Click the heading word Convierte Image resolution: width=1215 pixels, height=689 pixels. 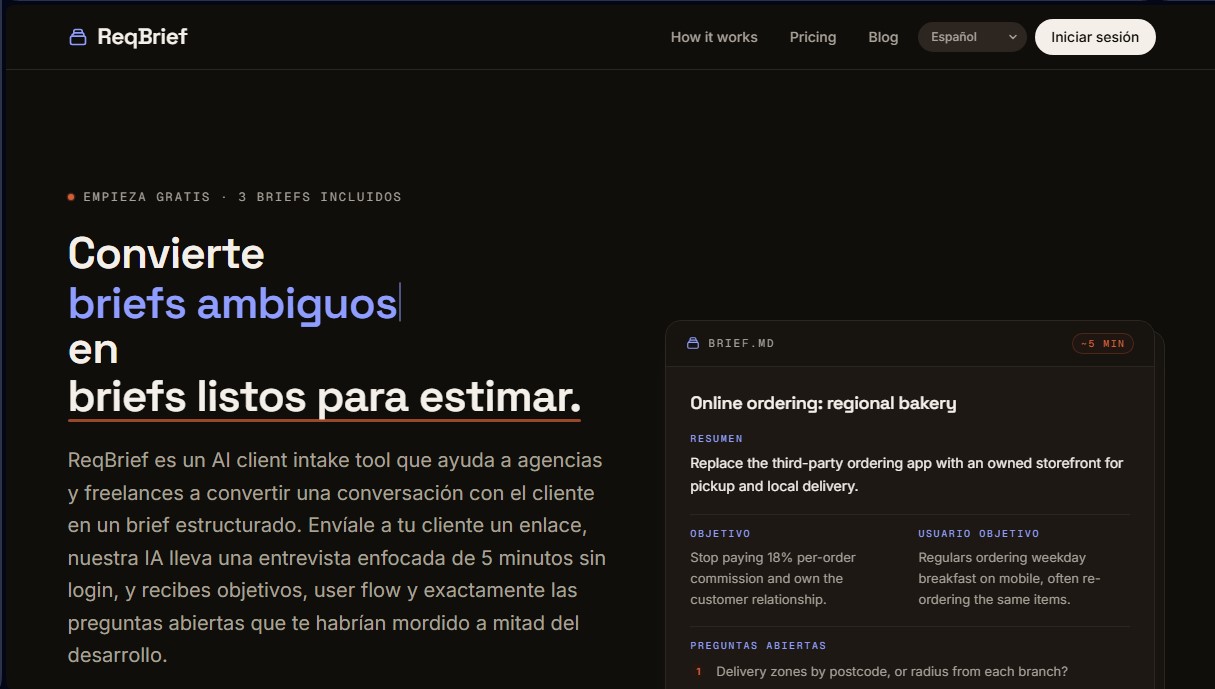coord(166,253)
